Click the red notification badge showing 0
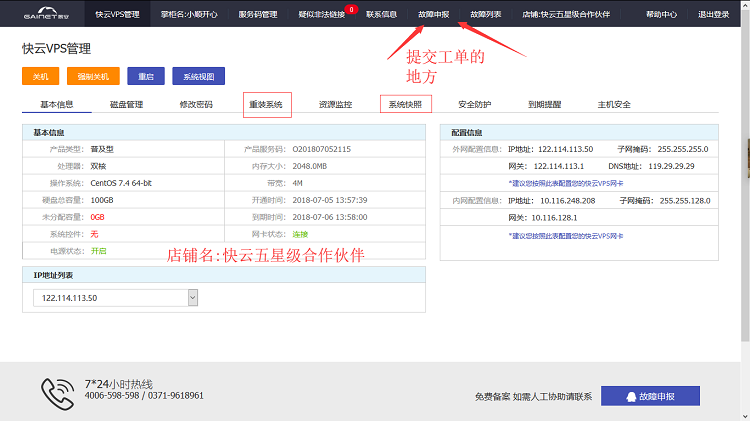The image size is (750, 421). (x=351, y=9)
